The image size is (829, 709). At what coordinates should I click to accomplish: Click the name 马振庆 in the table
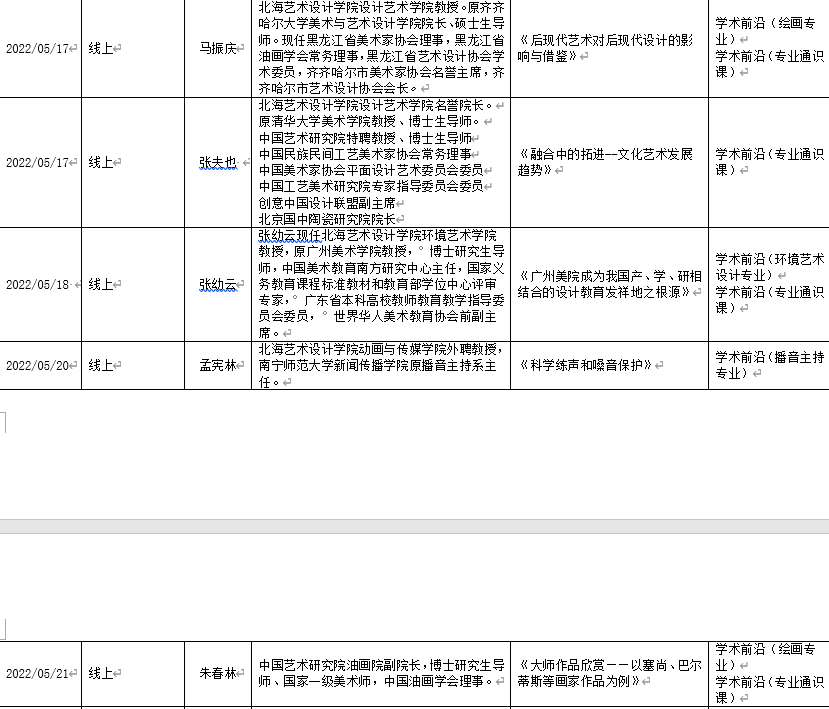pyautogui.click(x=216, y=48)
